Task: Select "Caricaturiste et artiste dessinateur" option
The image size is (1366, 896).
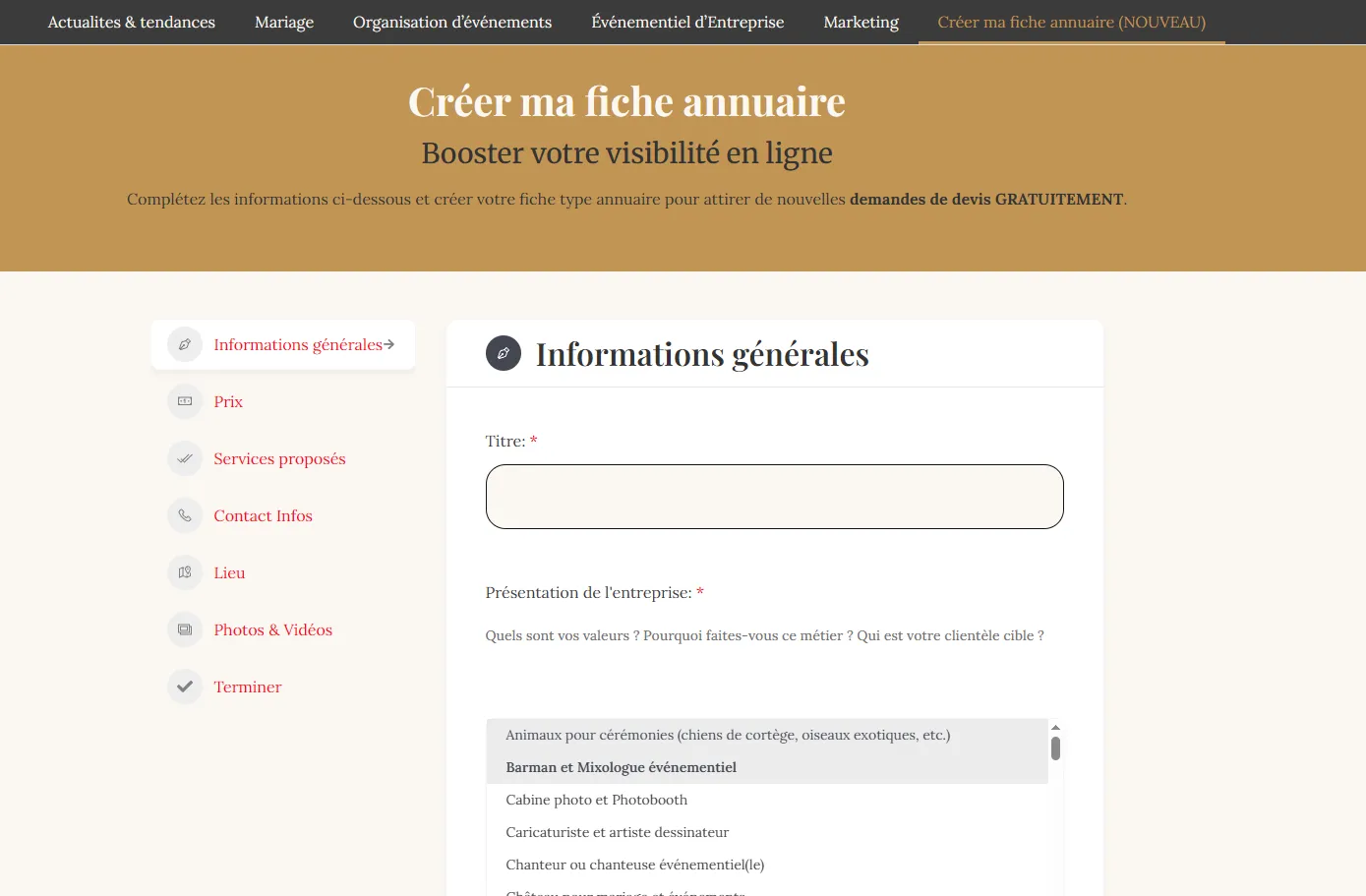Action: [x=617, y=832]
